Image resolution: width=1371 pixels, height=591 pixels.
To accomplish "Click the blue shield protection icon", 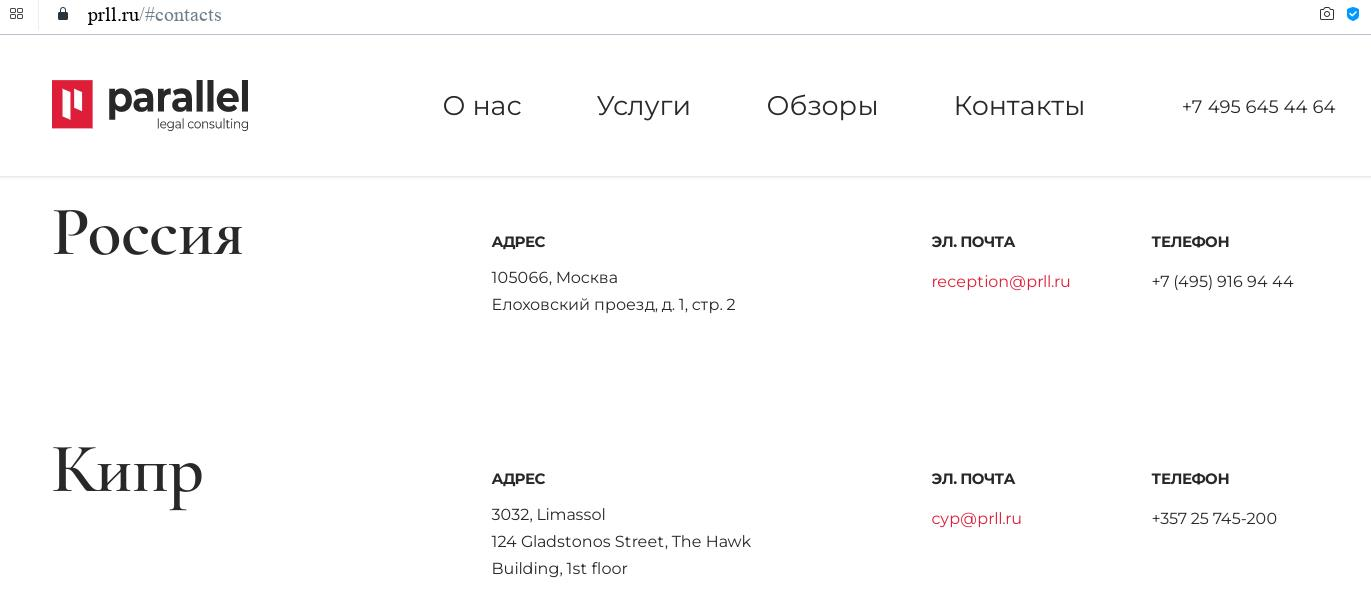I will 1353,14.
